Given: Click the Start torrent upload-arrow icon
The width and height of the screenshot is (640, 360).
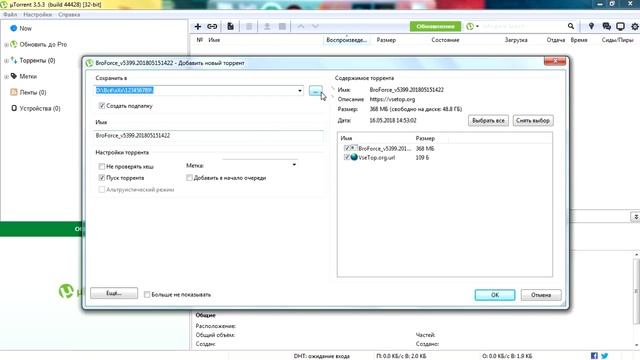Looking at the screenshot, I should (x=267, y=27).
